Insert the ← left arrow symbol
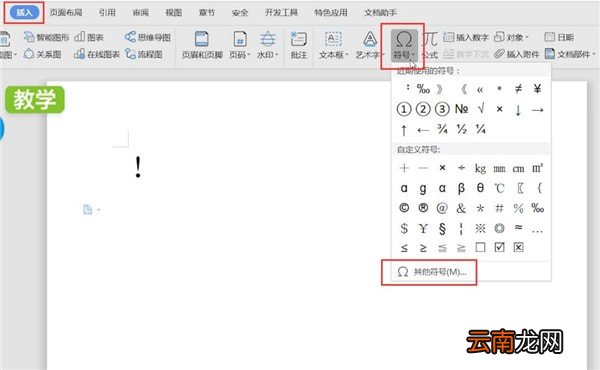The image size is (600, 370). click(x=423, y=130)
